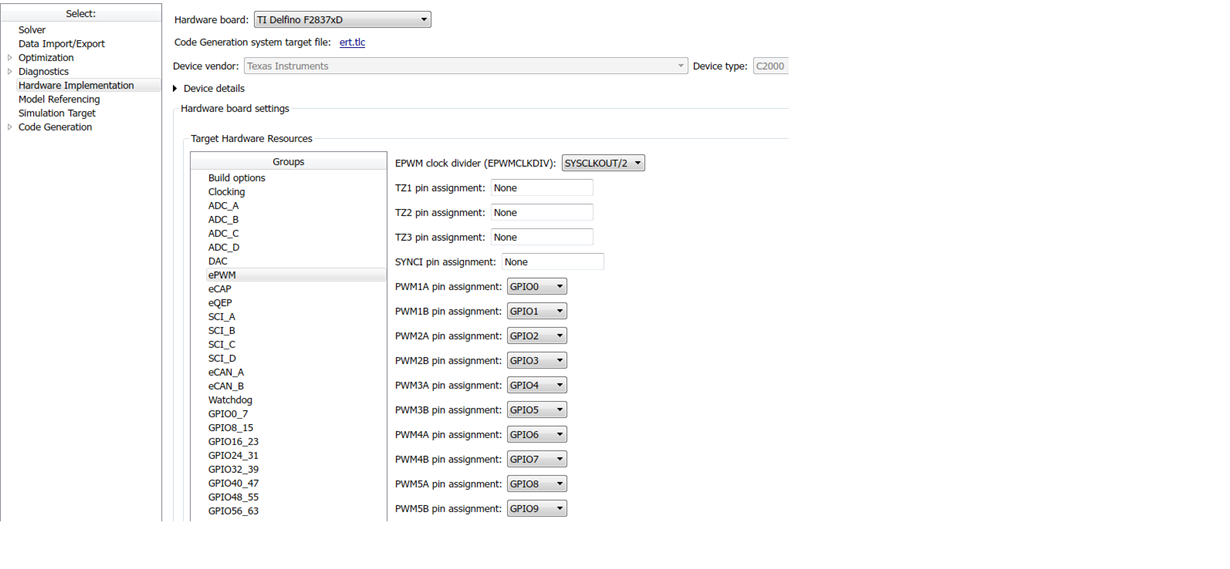The height and width of the screenshot is (569, 1230).
Task: Select the SCI_A group
Action: (222, 317)
